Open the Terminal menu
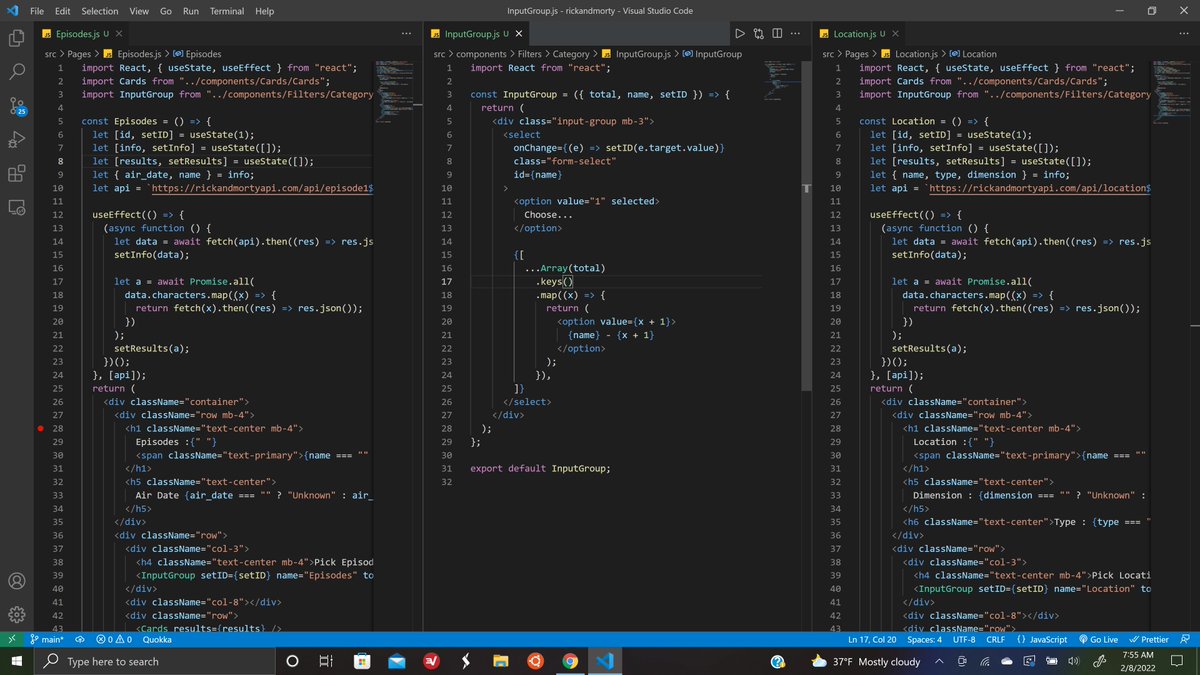The height and width of the screenshot is (675, 1200). coord(227,10)
